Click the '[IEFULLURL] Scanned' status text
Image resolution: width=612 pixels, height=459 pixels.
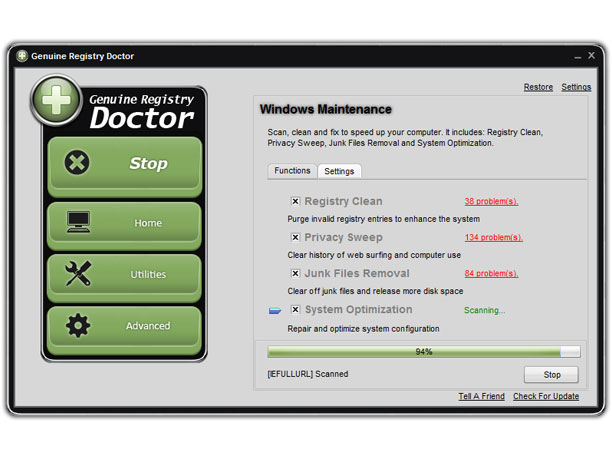pyautogui.click(x=308, y=374)
